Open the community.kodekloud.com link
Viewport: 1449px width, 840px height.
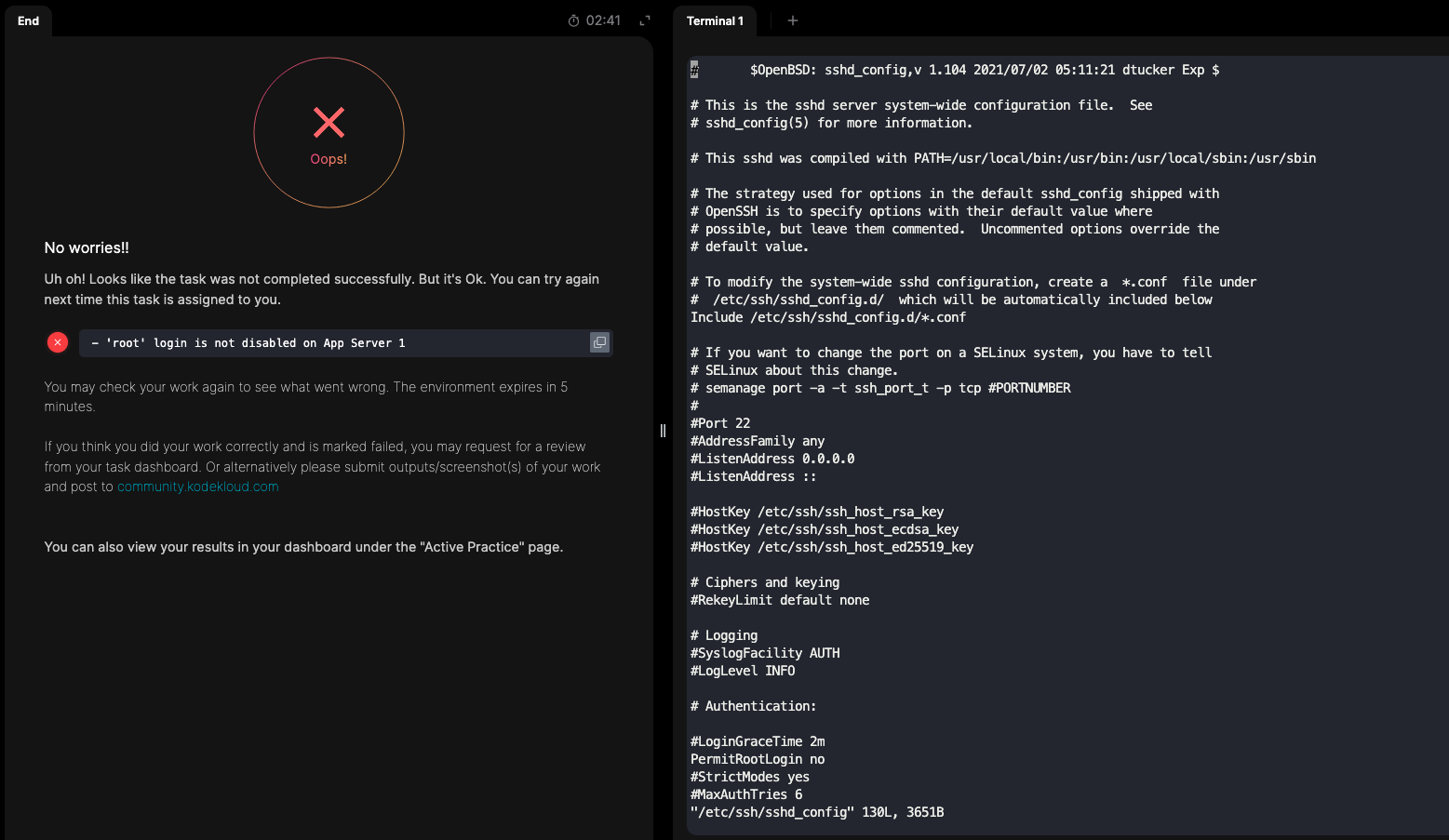click(x=198, y=487)
